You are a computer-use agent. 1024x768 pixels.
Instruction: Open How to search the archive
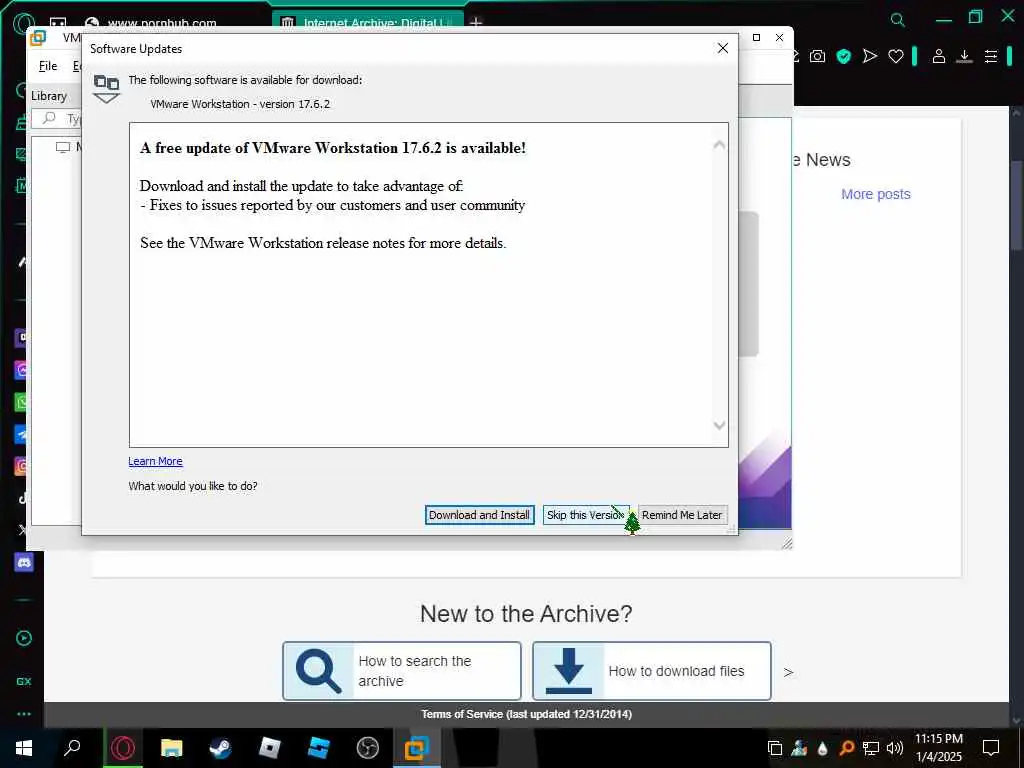(402, 671)
